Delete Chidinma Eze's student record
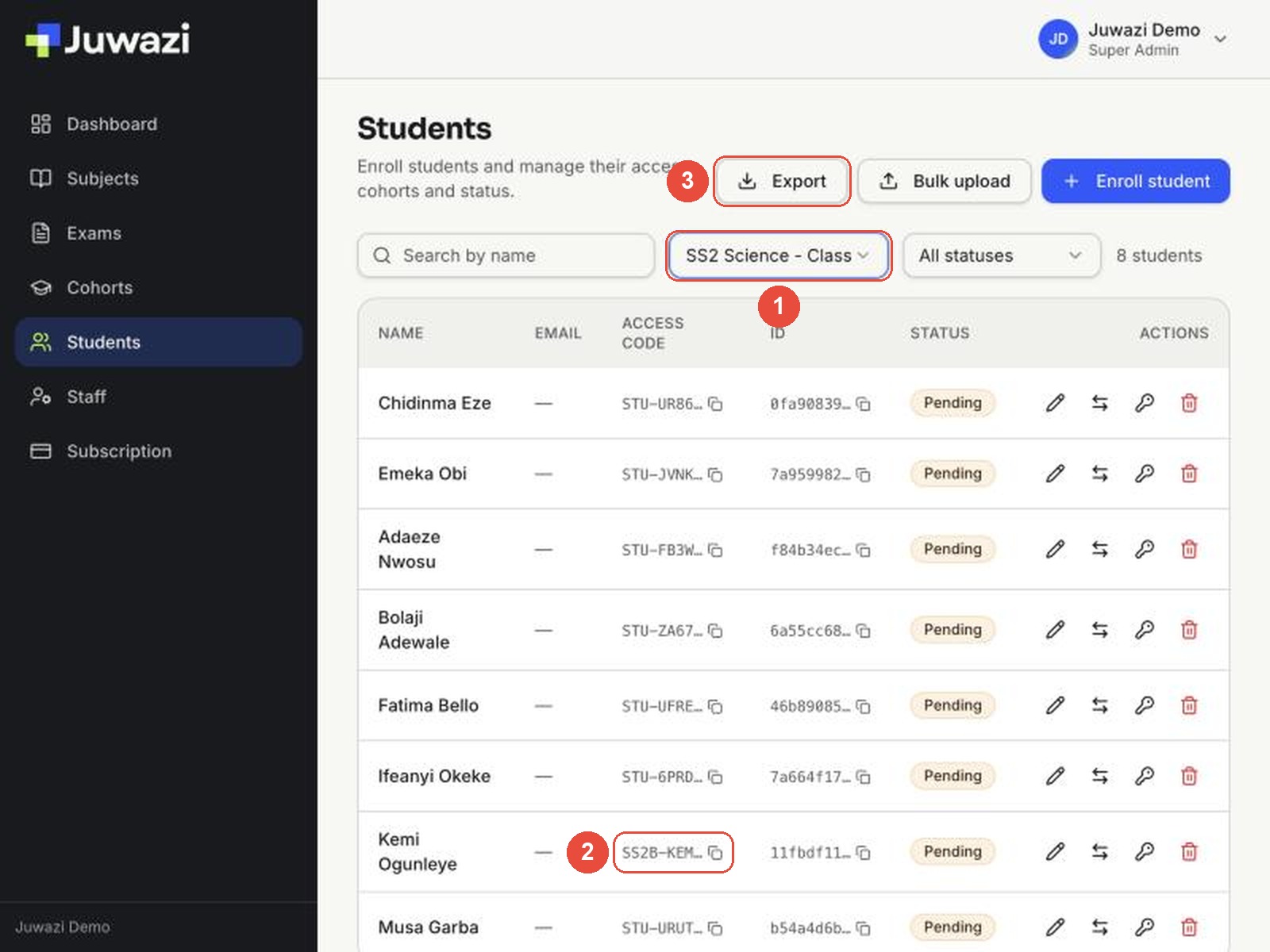 1189,403
